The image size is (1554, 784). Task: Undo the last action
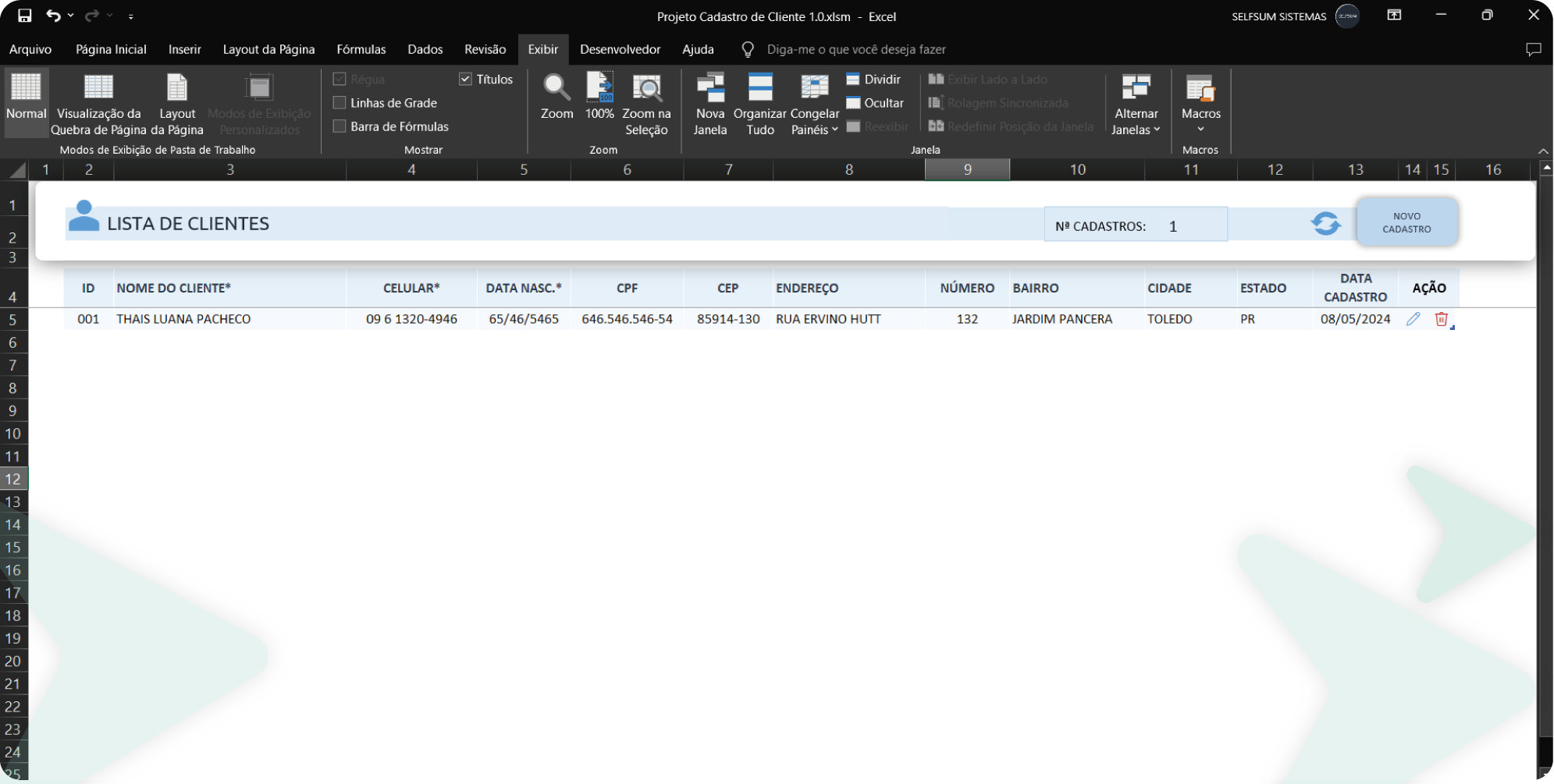pyautogui.click(x=53, y=16)
